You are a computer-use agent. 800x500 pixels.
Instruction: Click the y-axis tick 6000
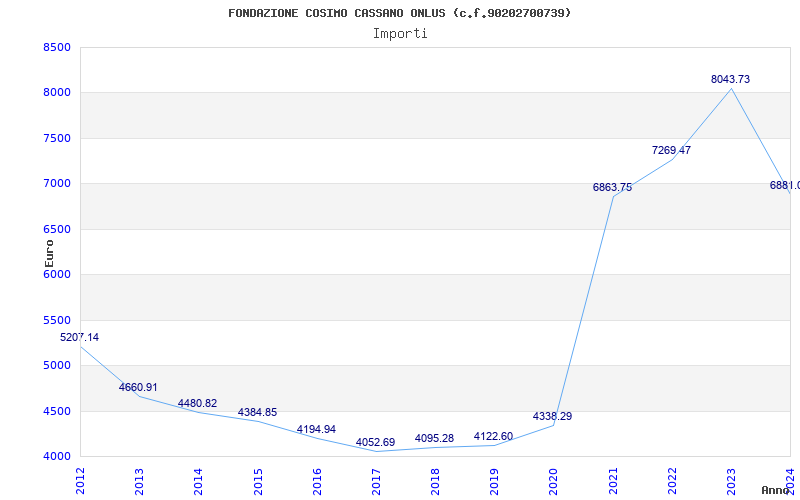[57, 274]
